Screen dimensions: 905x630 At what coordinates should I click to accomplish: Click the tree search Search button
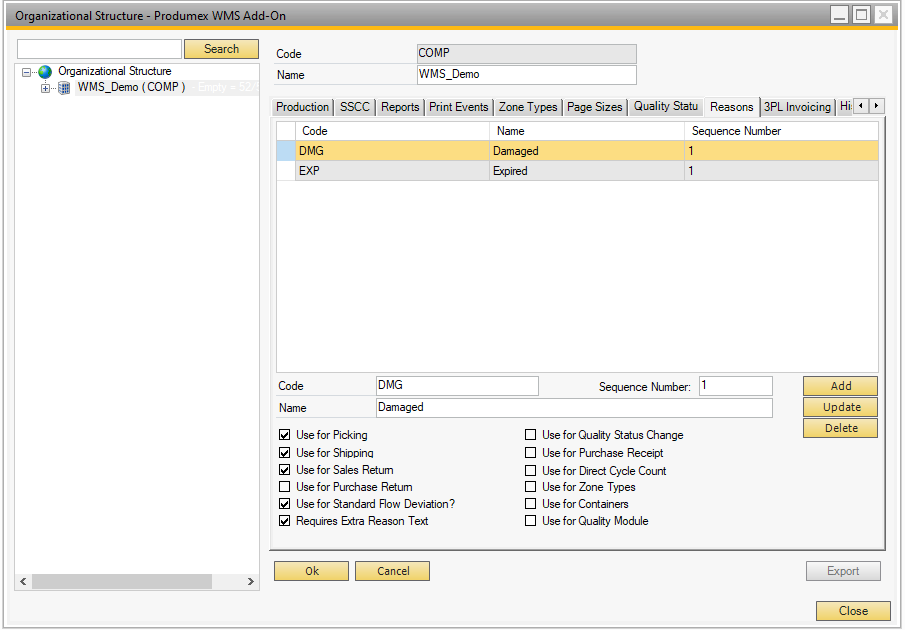tap(221, 49)
